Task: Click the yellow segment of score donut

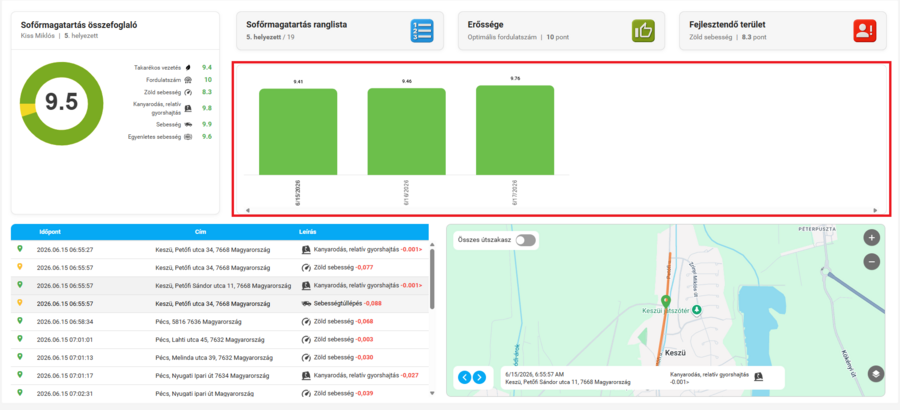Action: pyautogui.click(x=26, y=110)
